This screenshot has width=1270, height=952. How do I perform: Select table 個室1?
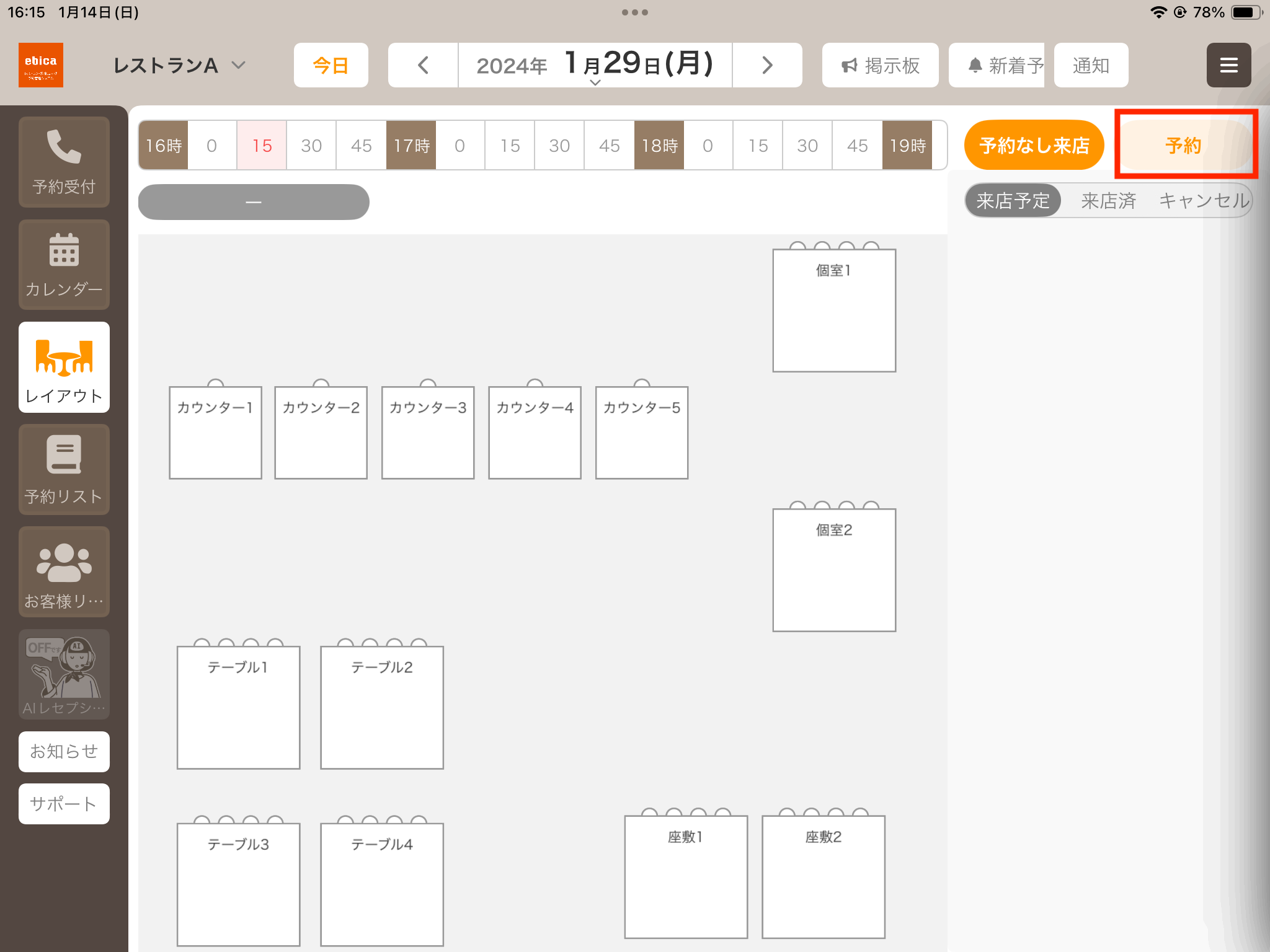[x=834, y=310]
